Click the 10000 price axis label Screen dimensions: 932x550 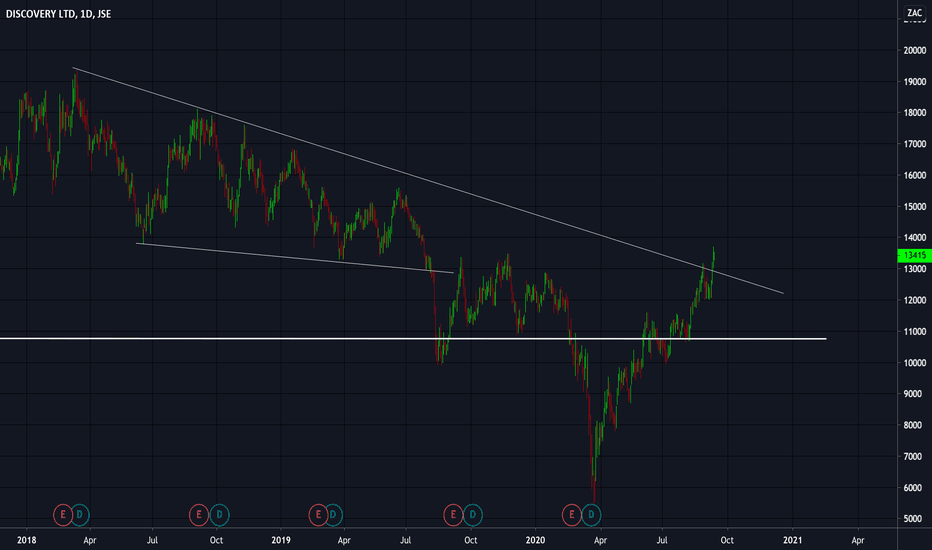click(x=914, y=363)
